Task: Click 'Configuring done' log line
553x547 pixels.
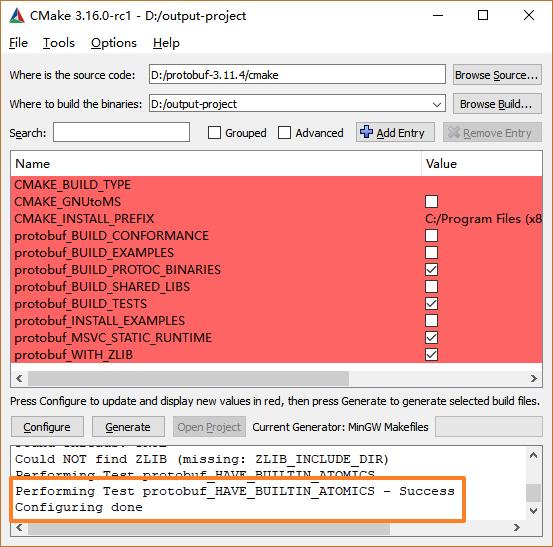Action: point(79,507)
